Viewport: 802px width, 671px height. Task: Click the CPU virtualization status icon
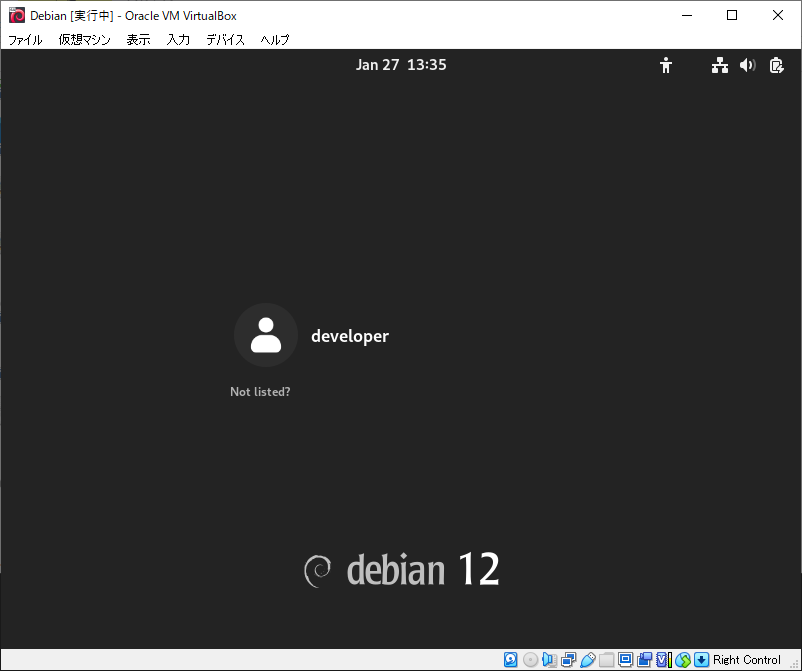[663, 659]
